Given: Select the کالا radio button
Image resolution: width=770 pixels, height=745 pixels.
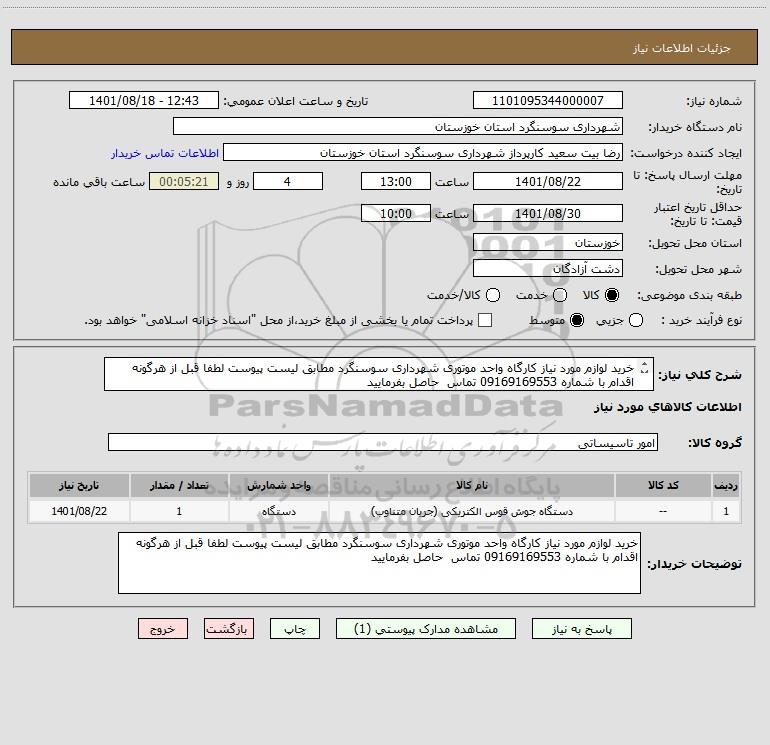Looking at the screenshot, I should click(x=612, y=295).
